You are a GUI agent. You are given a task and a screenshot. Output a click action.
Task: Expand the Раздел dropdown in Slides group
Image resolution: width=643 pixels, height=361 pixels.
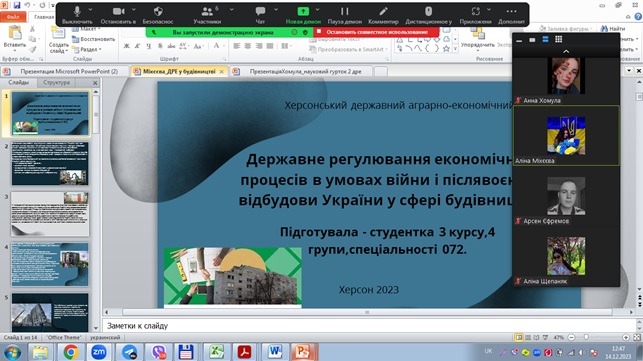pos(87,49)
